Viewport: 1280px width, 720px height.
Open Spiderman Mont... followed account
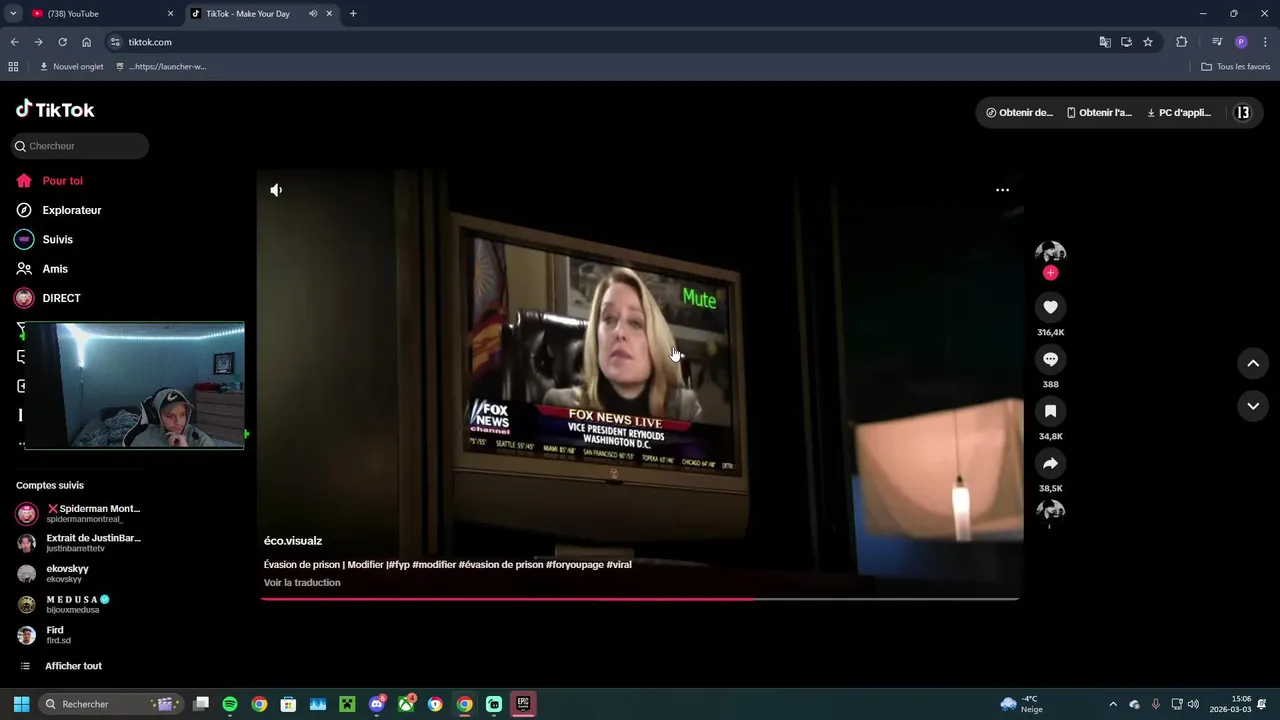pos(79,514)
